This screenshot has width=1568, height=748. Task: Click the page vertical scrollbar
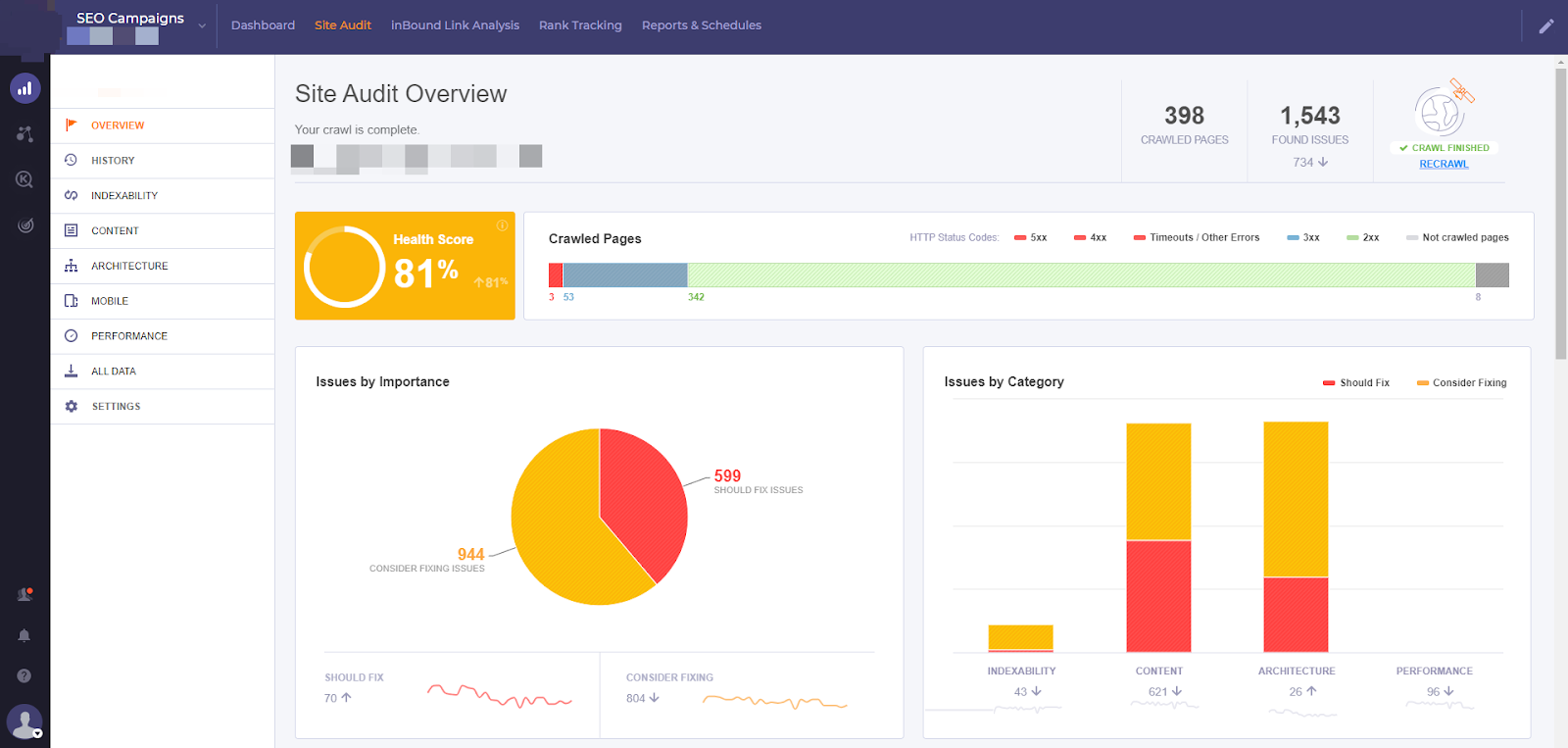(1560, 211)
